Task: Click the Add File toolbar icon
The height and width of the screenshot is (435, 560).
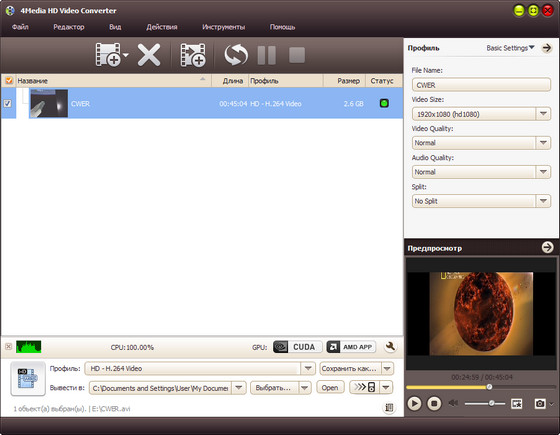Action: click(x=108, y=55)
